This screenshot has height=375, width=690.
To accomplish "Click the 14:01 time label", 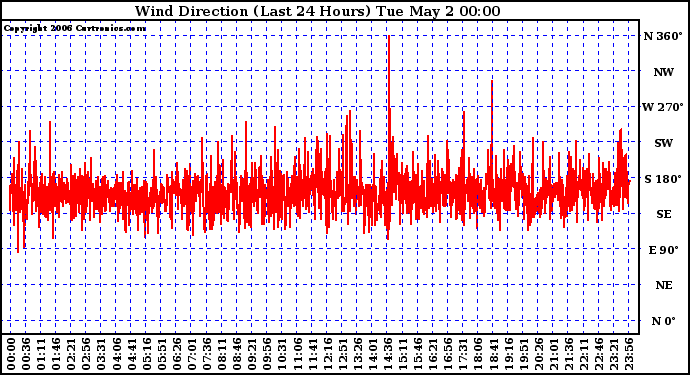I will click(373, 354).
